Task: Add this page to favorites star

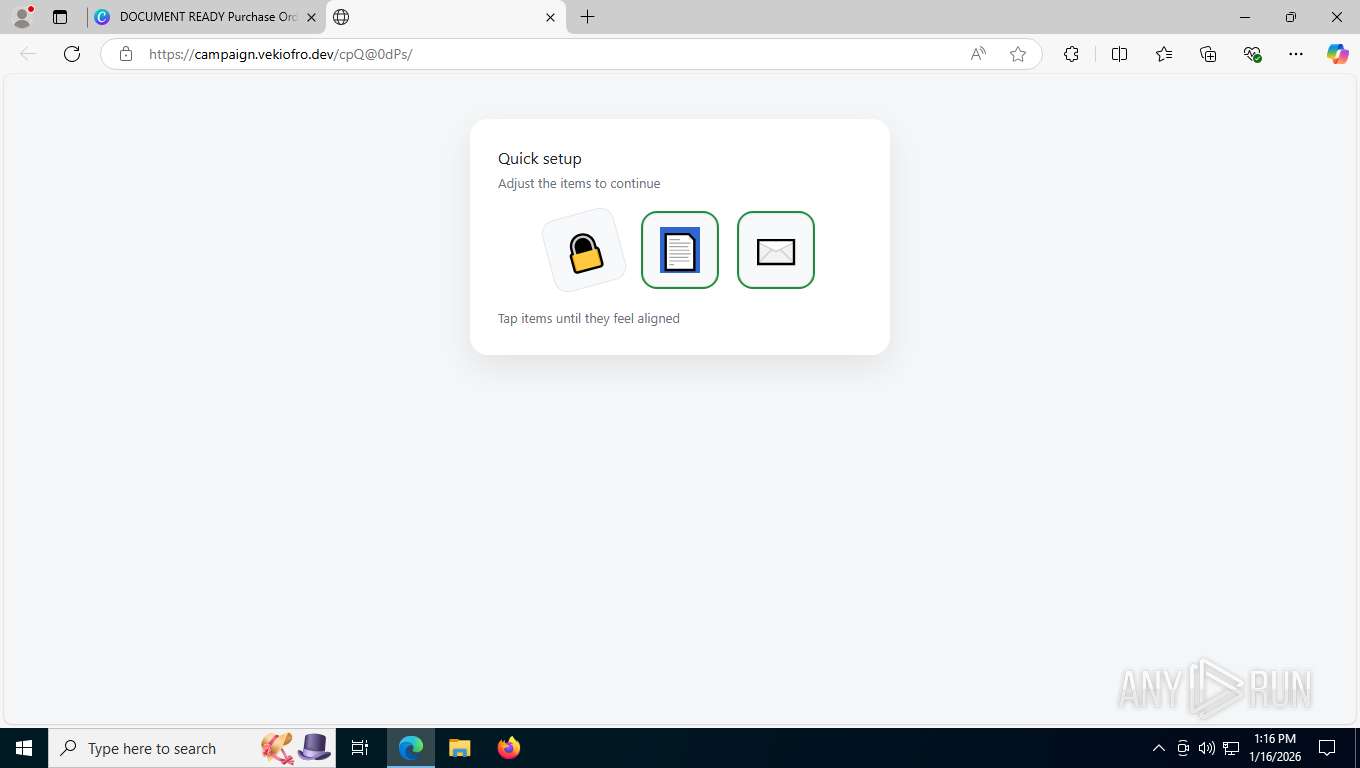Action: tap(1018, 54)
